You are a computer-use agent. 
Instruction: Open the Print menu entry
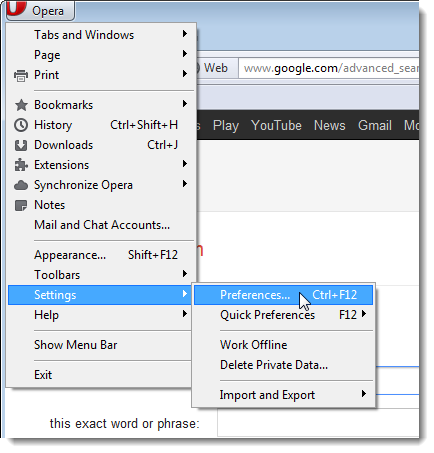(102, 75)
